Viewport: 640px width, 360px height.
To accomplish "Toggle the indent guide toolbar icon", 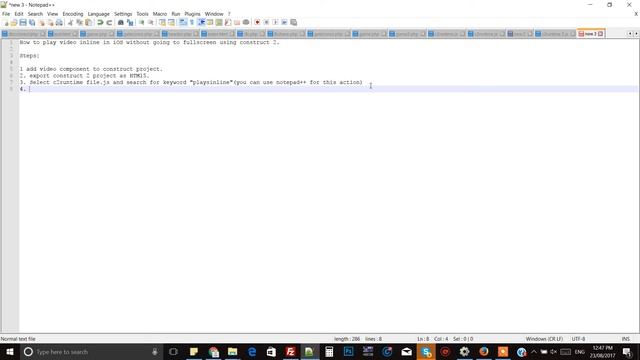I will coord(201,22).
